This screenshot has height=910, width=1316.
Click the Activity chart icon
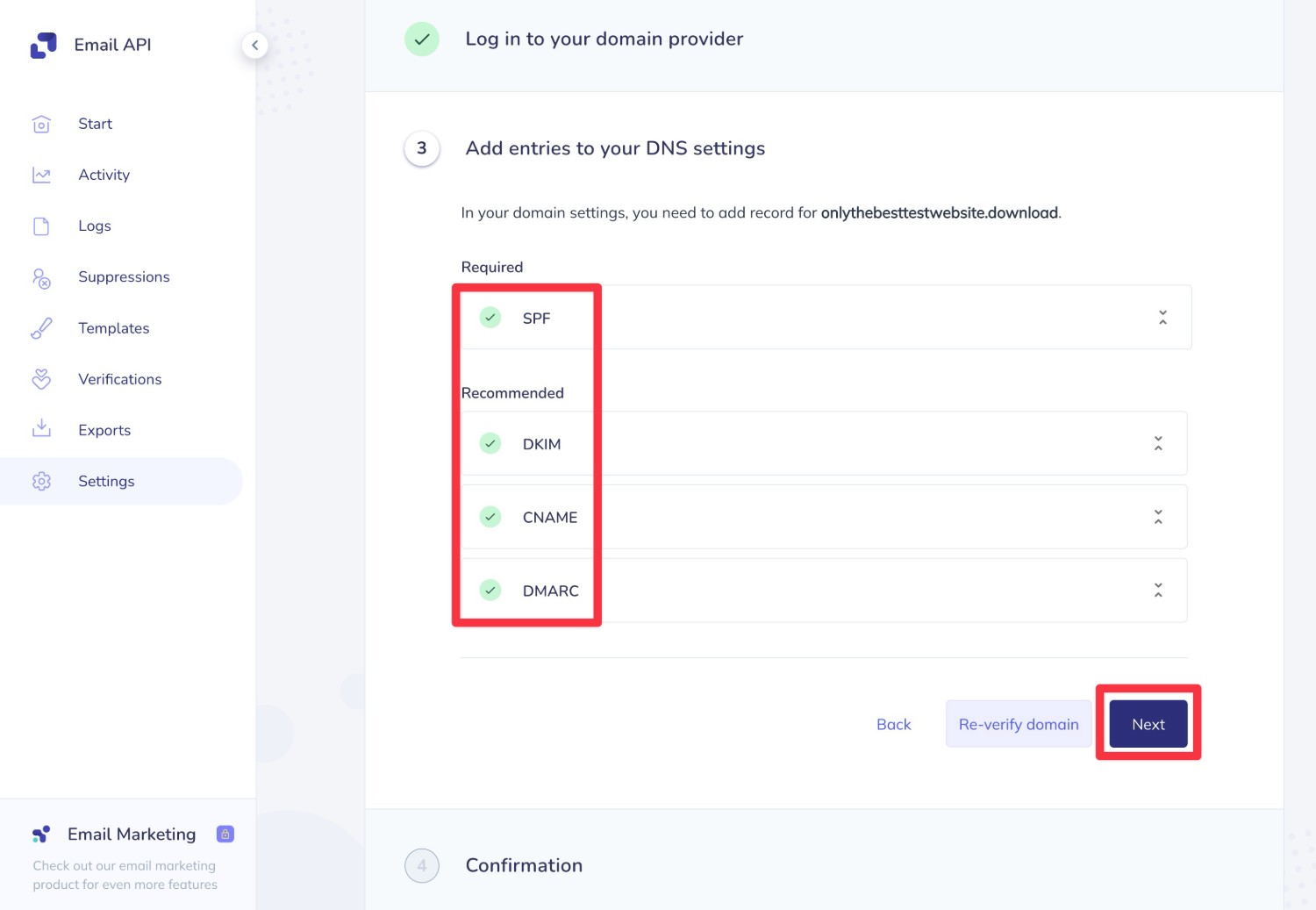point(41,175)
